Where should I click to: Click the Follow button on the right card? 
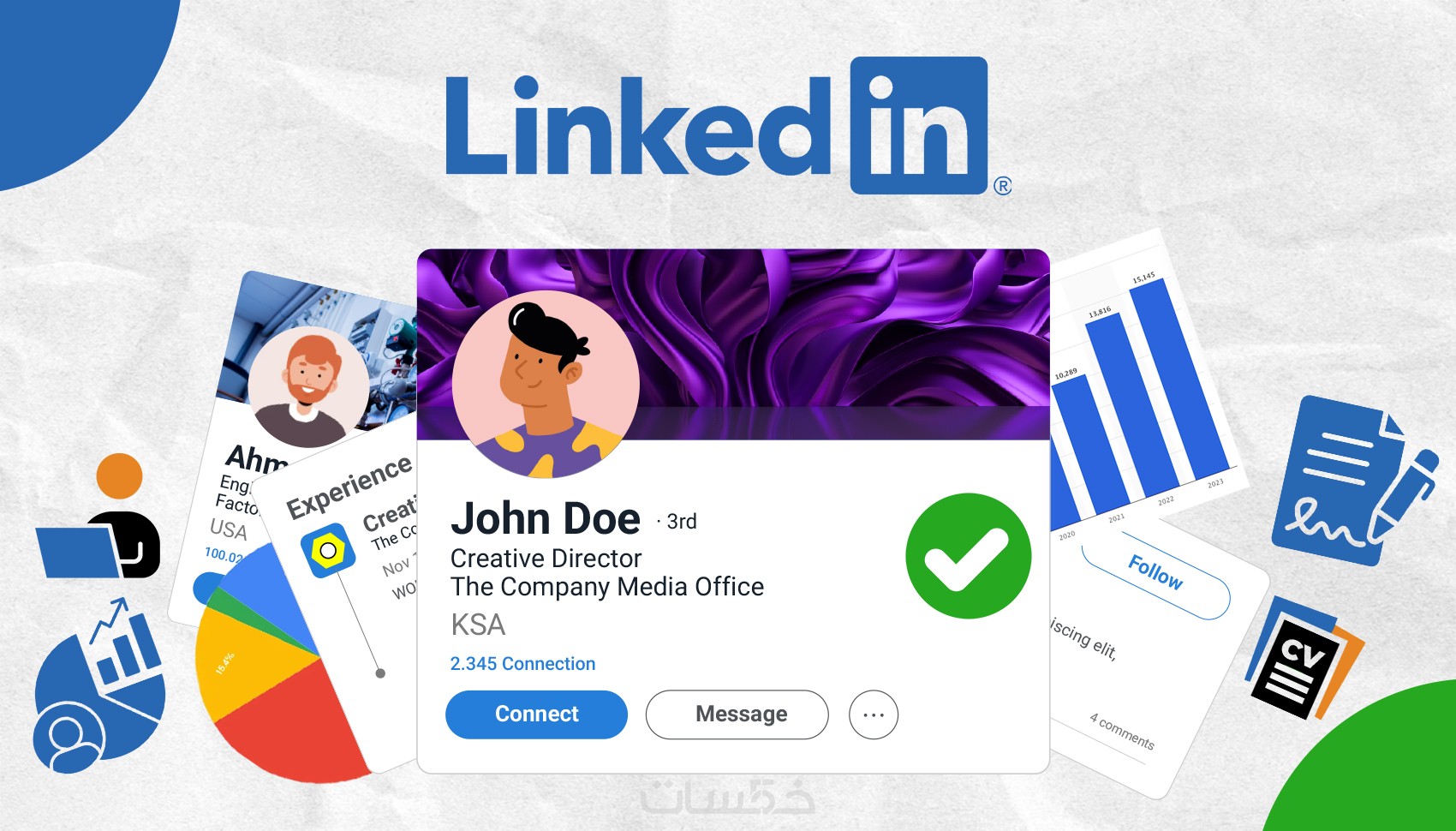pyautogui.click(x=1155, y=572)
